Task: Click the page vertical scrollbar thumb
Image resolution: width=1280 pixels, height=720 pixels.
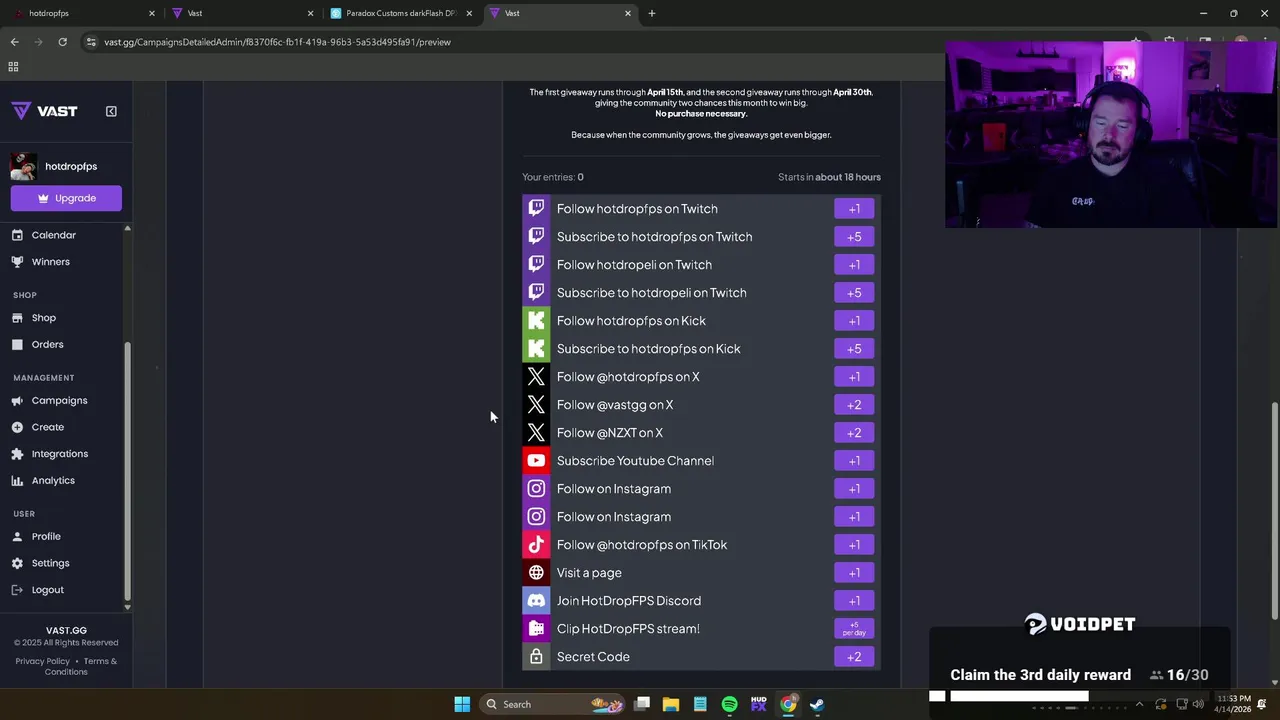Action: pos(1274,510)
